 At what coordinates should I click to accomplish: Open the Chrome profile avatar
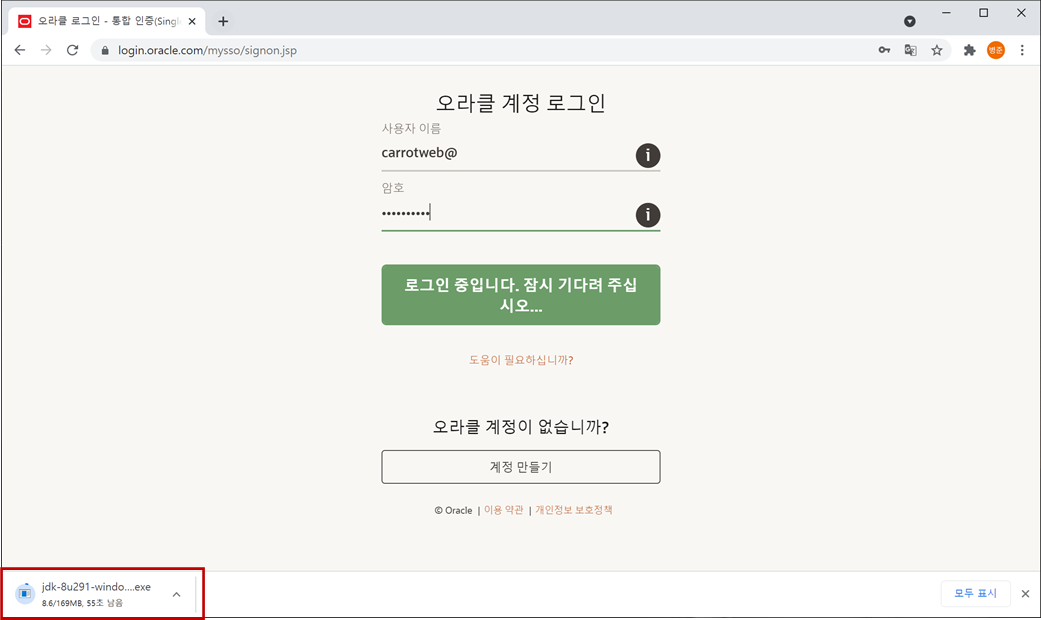click(996, 50)
